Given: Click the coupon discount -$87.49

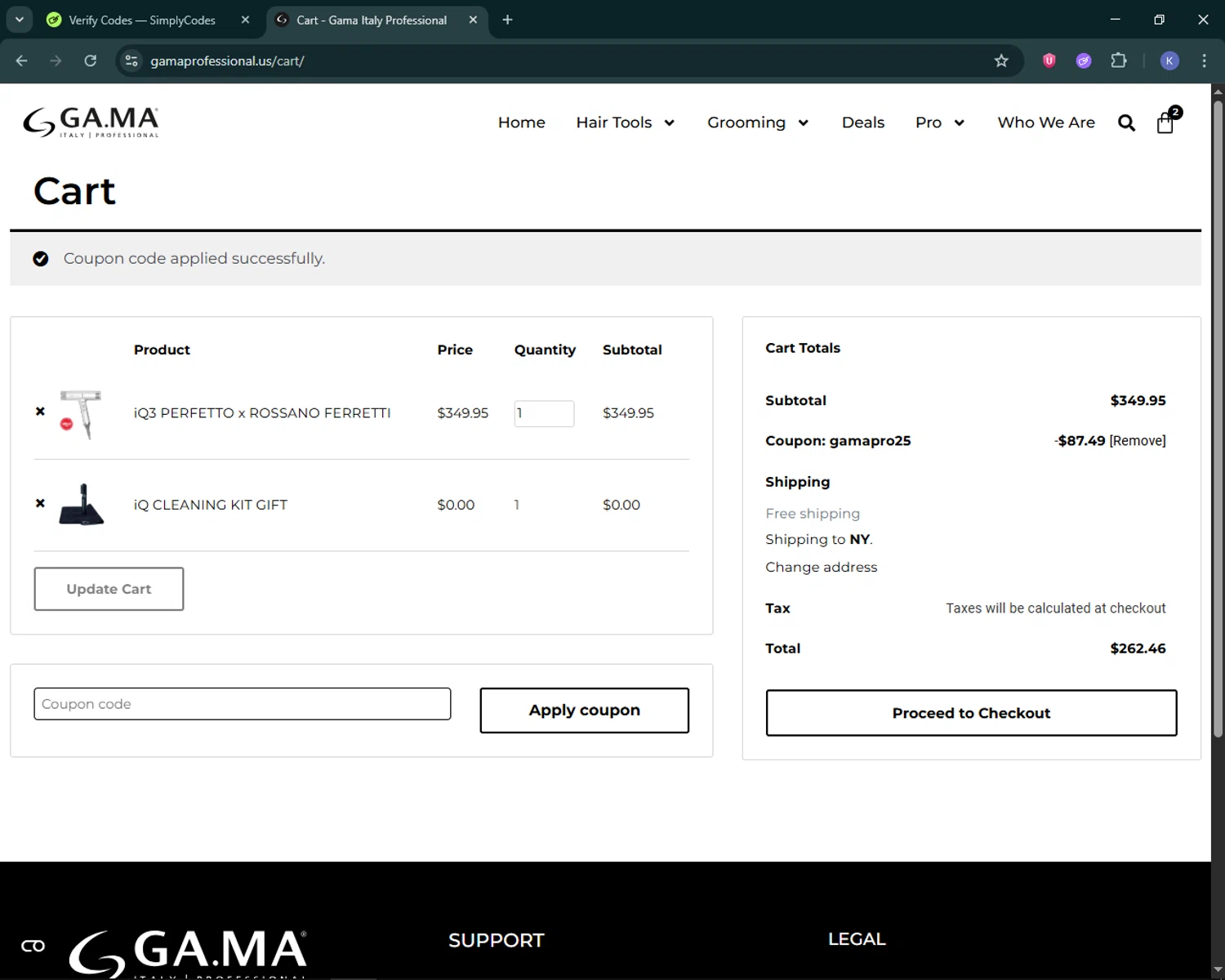Looking at the screenshot, I should 1080,441.
